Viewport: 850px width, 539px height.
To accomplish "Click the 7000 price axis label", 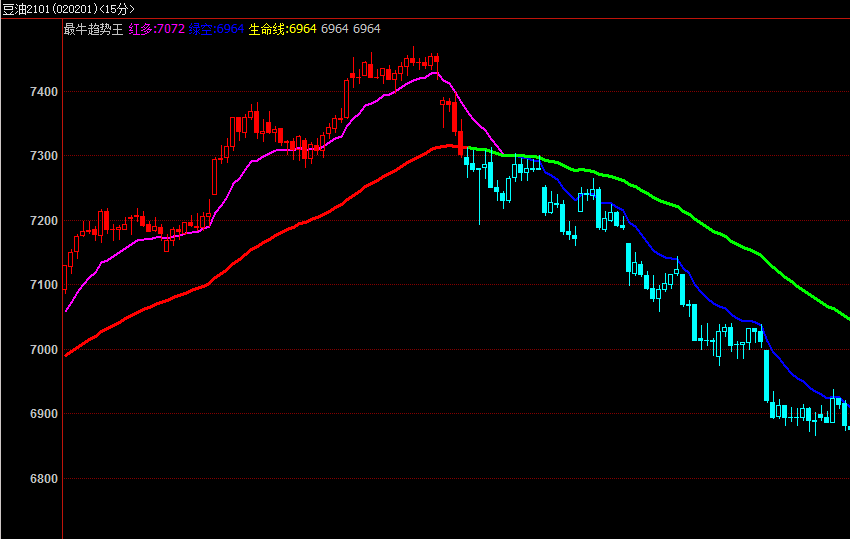I will coord(44,350).
